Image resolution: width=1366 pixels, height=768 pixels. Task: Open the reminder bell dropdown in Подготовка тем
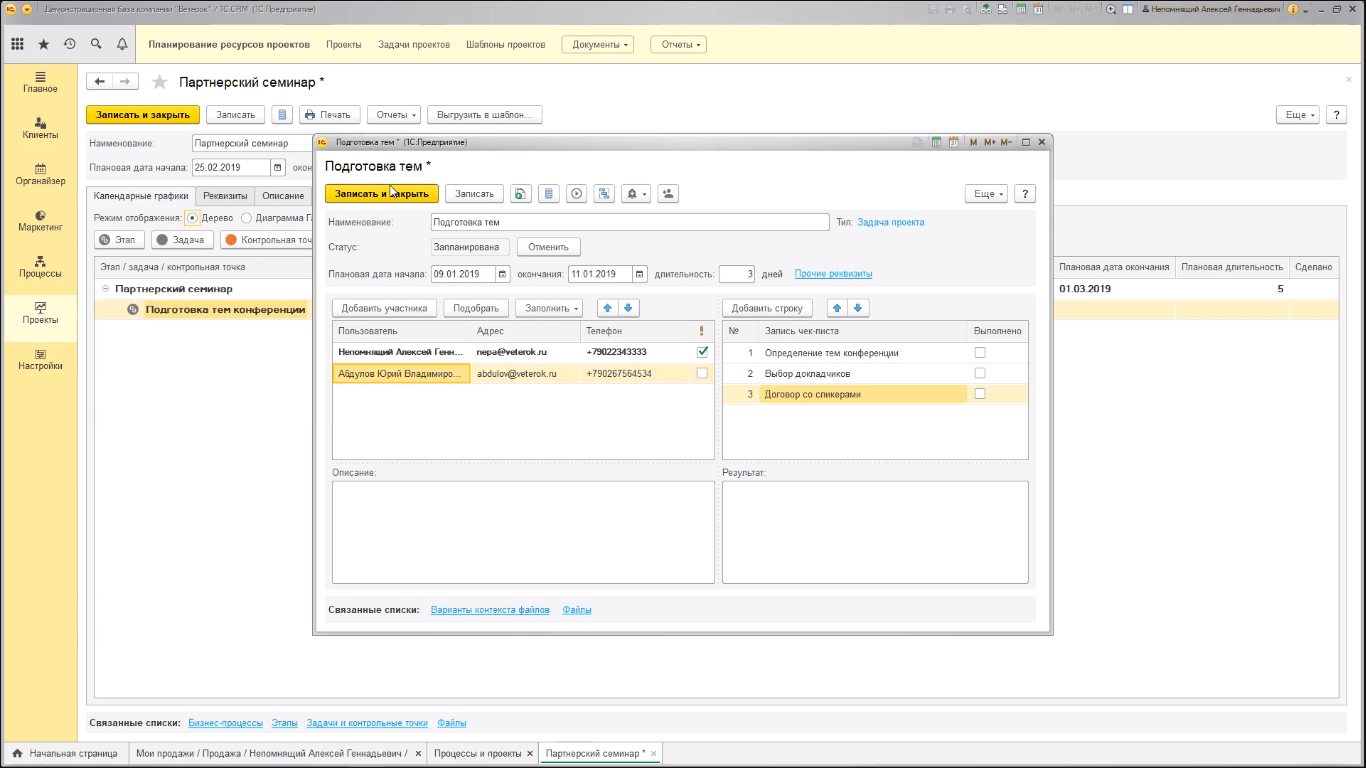coord(636,194)
